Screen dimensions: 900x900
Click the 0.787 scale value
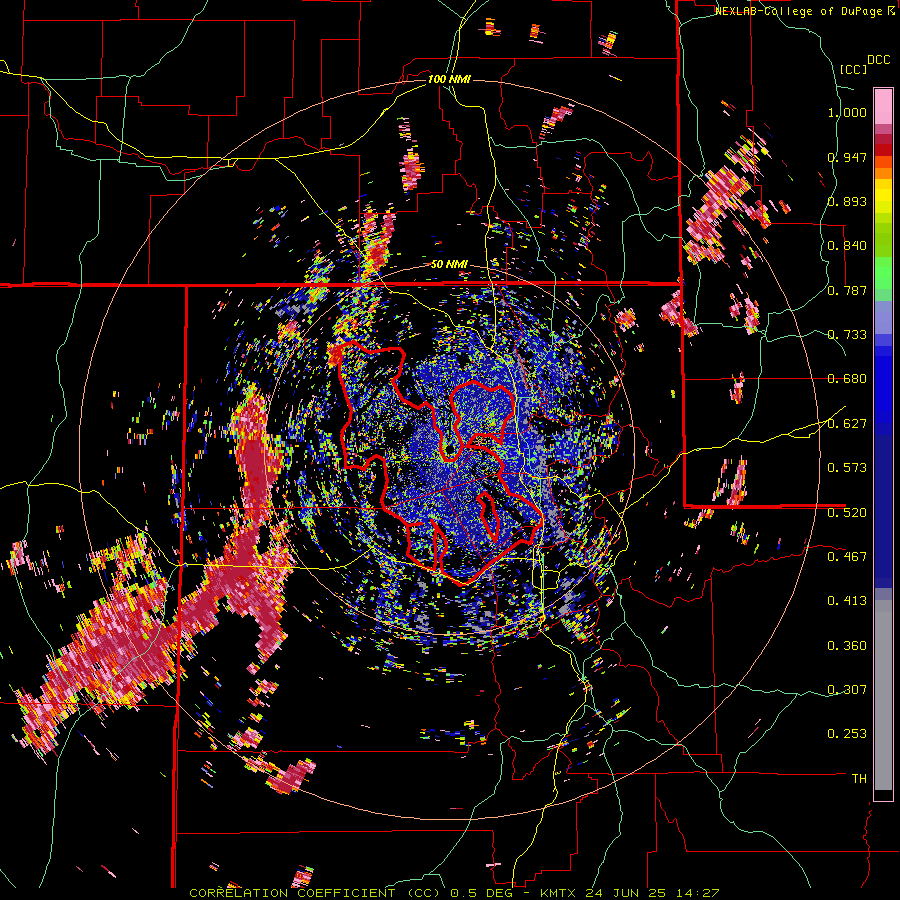pyautogui.click(x=847, y=290)
